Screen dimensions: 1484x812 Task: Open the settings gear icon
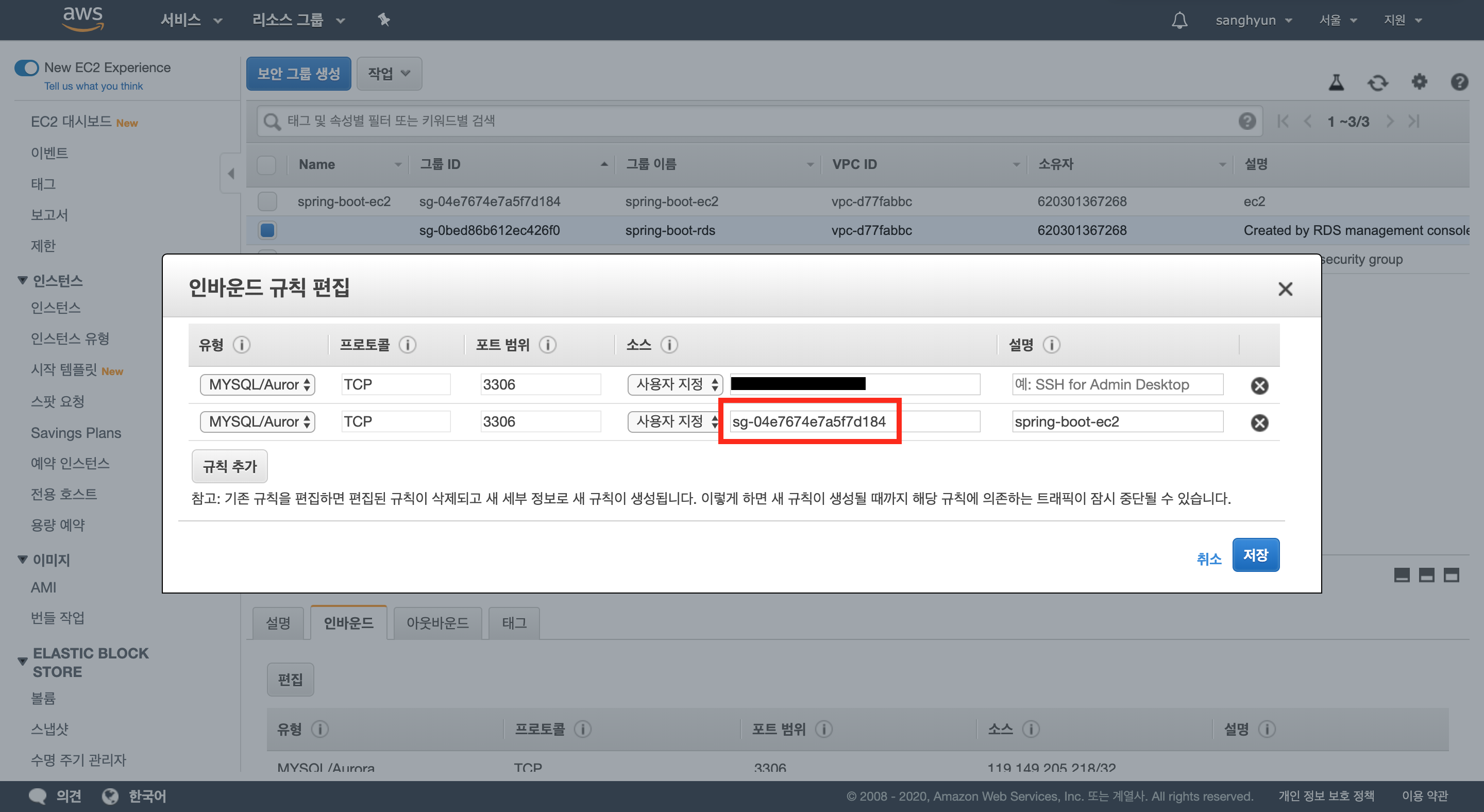[x=1419, y=82]
